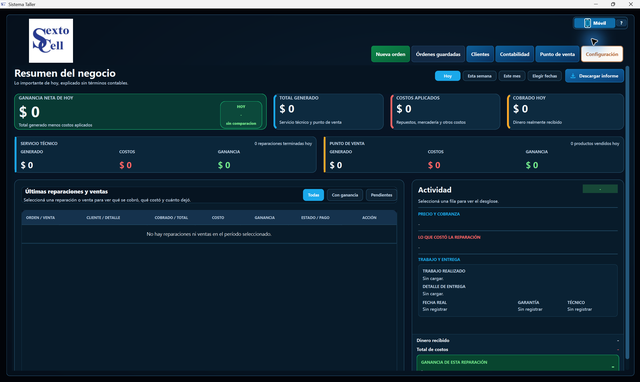The height and width of the screenshot is (382, 640).
Task: Click the Descargar informe button
Action: (x=594, y=76)
